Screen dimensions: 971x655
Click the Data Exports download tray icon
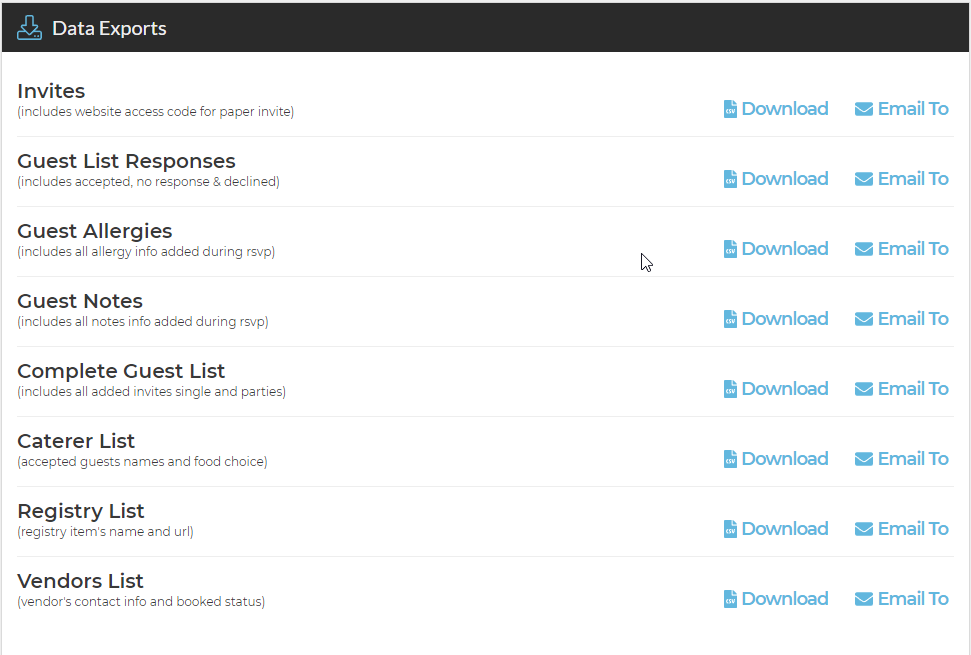29,28
